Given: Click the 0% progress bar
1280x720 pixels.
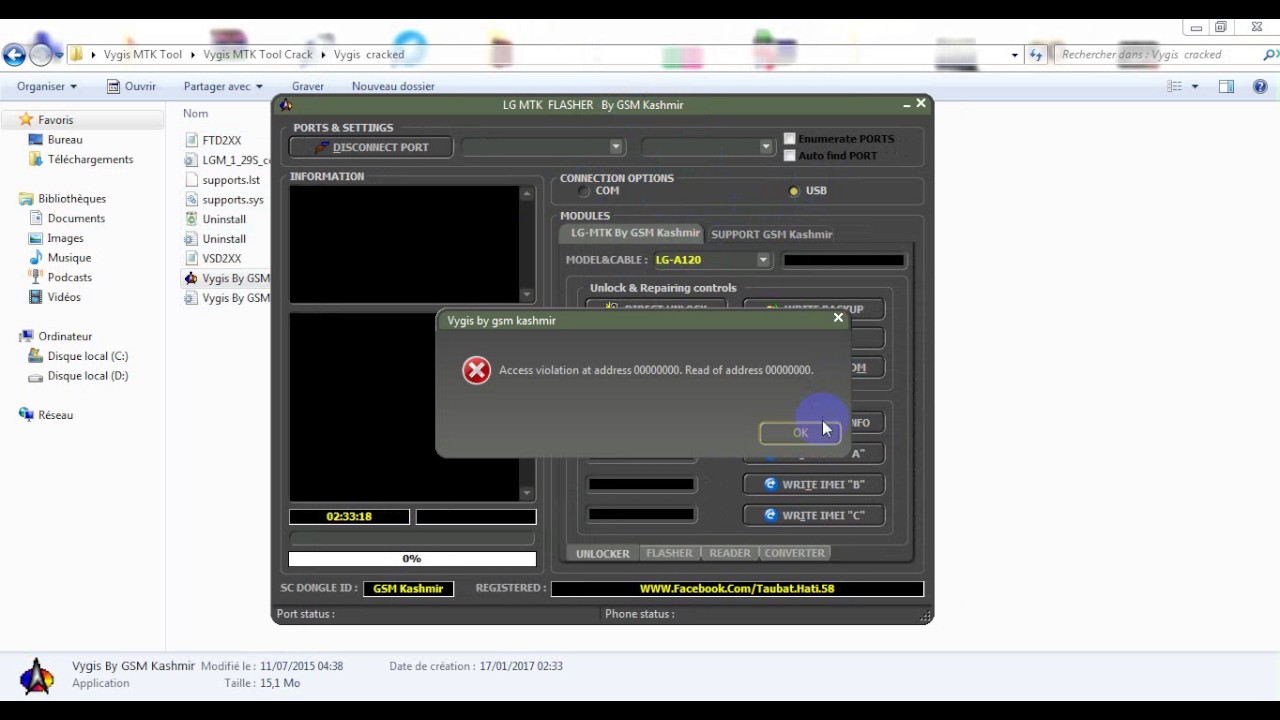Looking at the screenshot, I should 412,559.
